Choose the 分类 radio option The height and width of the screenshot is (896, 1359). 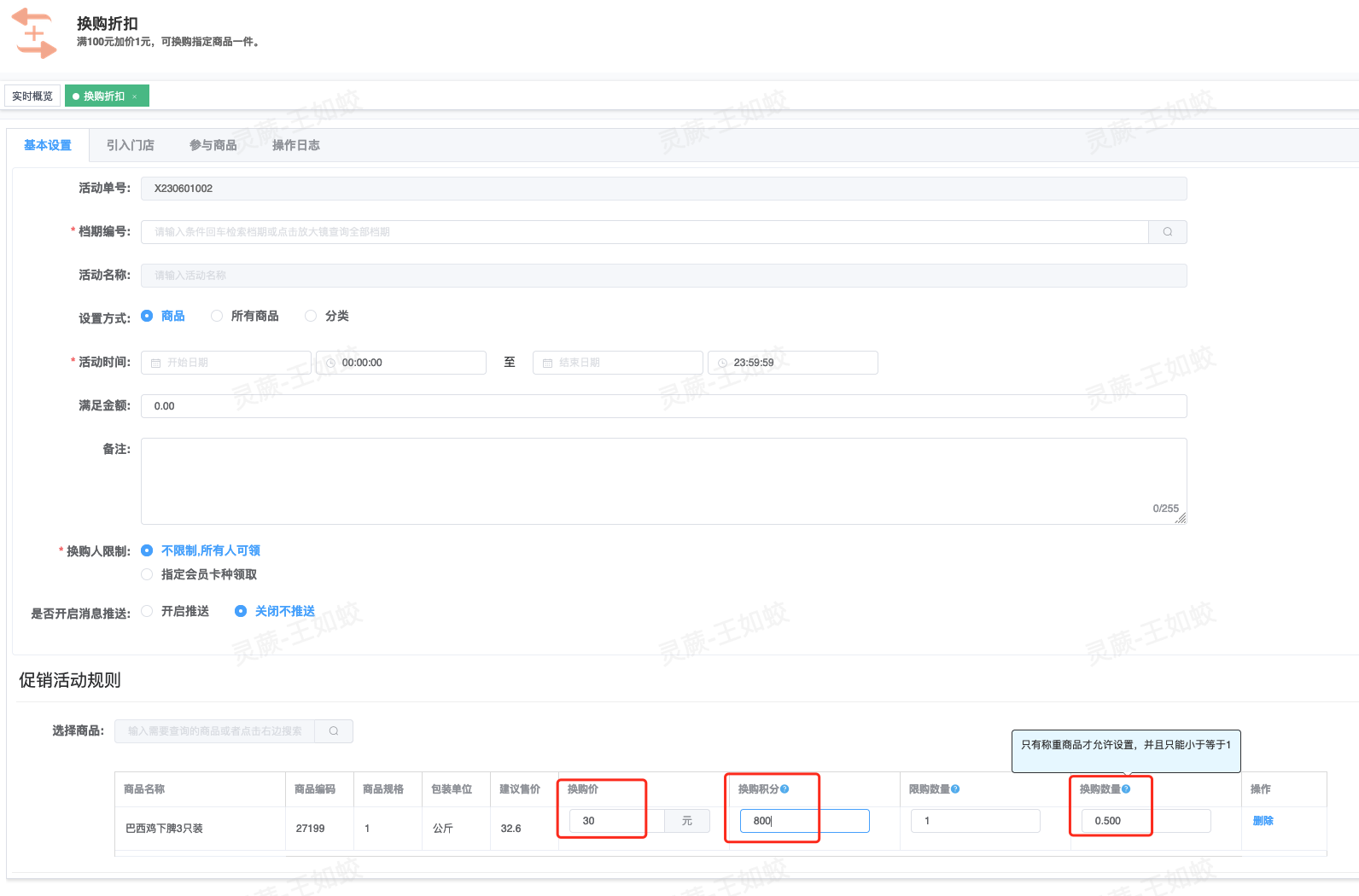click(311, 316)
